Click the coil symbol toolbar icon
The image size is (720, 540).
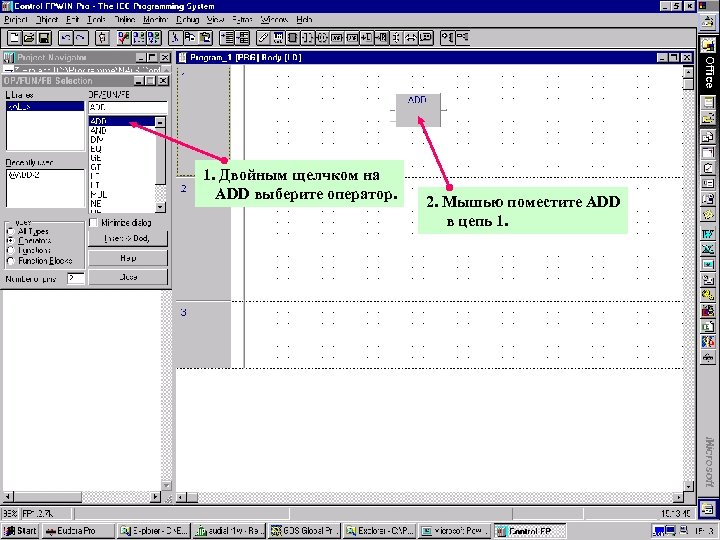pyautogui.click(x=322, y=38)
